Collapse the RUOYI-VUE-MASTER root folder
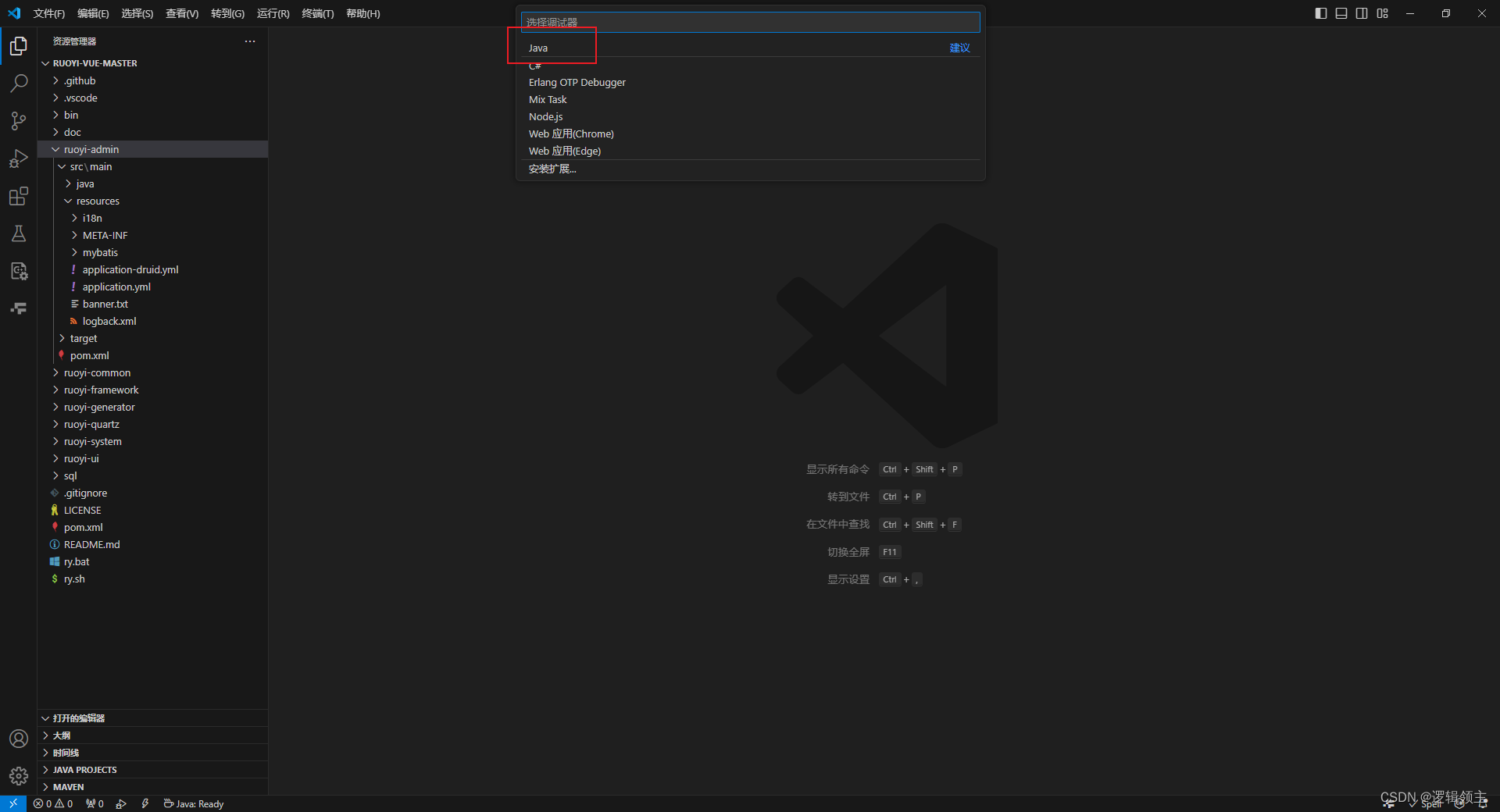Viewport: 1500px width, 812px height. 153,63
